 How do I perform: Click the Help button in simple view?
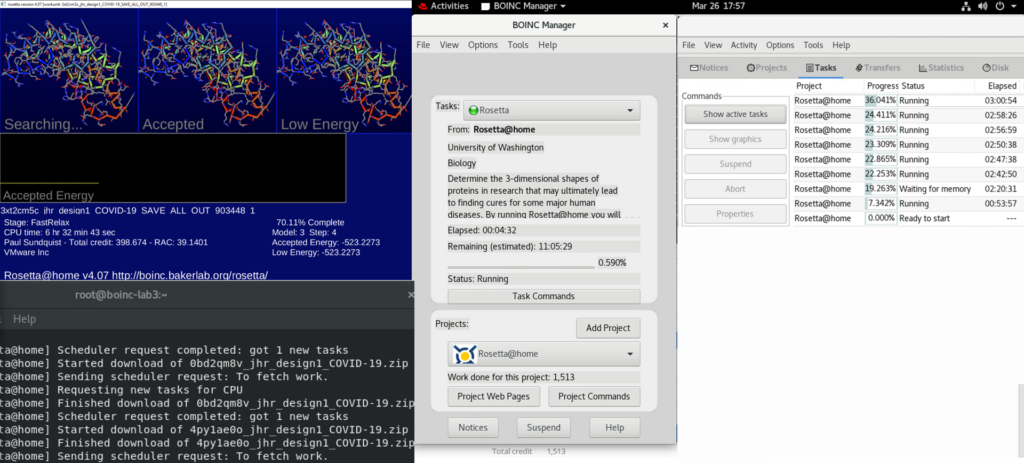(x=615, y=427)
